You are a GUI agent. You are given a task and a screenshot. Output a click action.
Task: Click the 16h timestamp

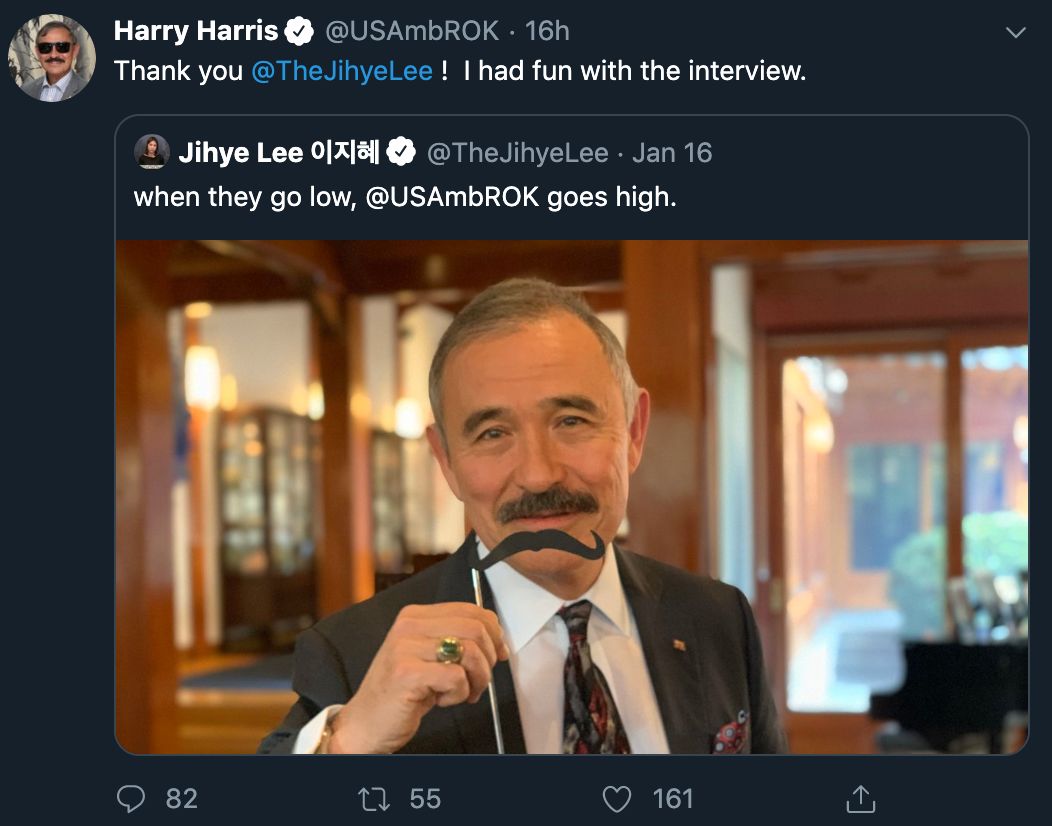[547, 31]
